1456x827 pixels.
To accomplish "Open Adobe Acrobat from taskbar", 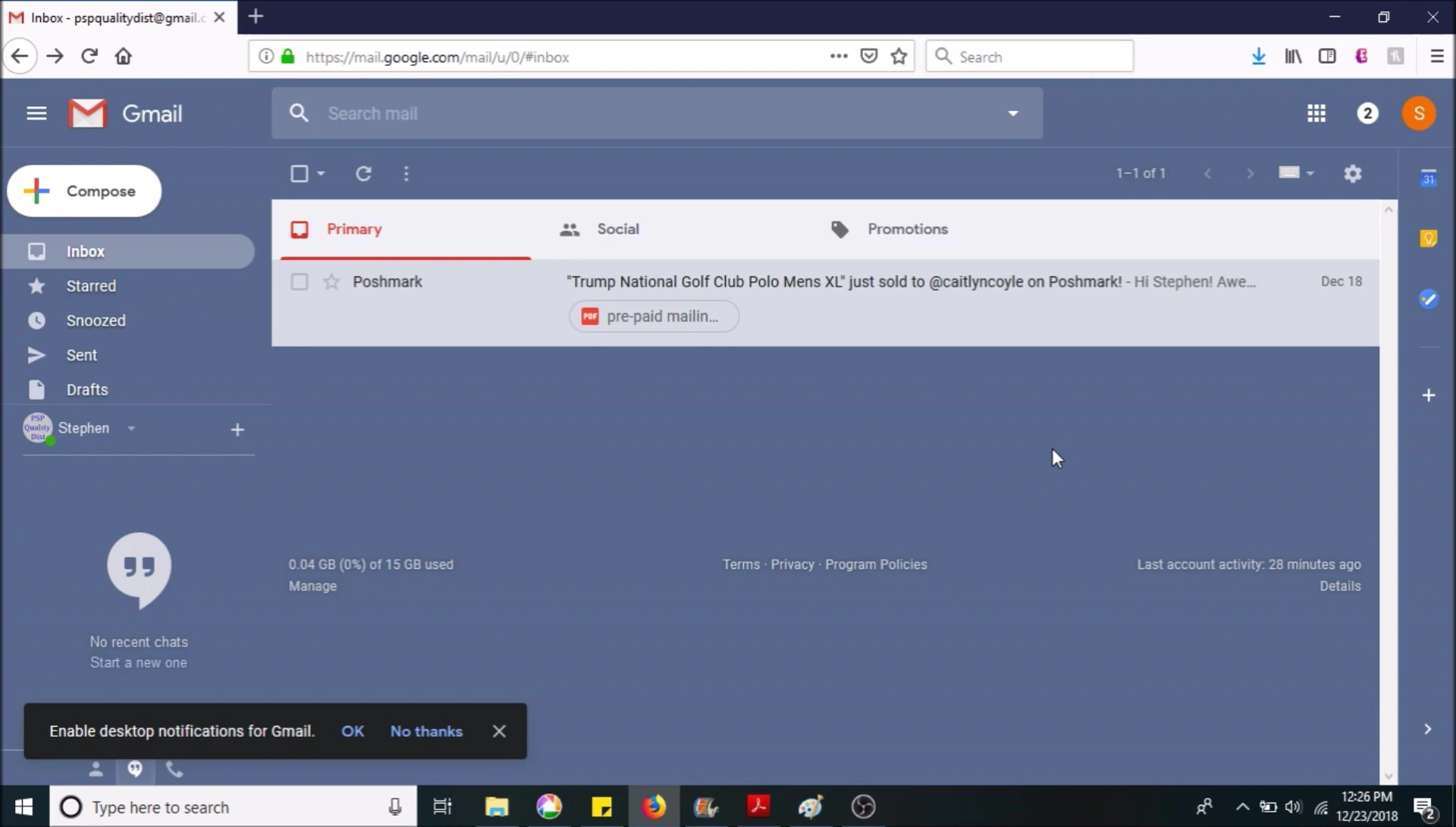I will pyautogui.click(x=758, y=807).
